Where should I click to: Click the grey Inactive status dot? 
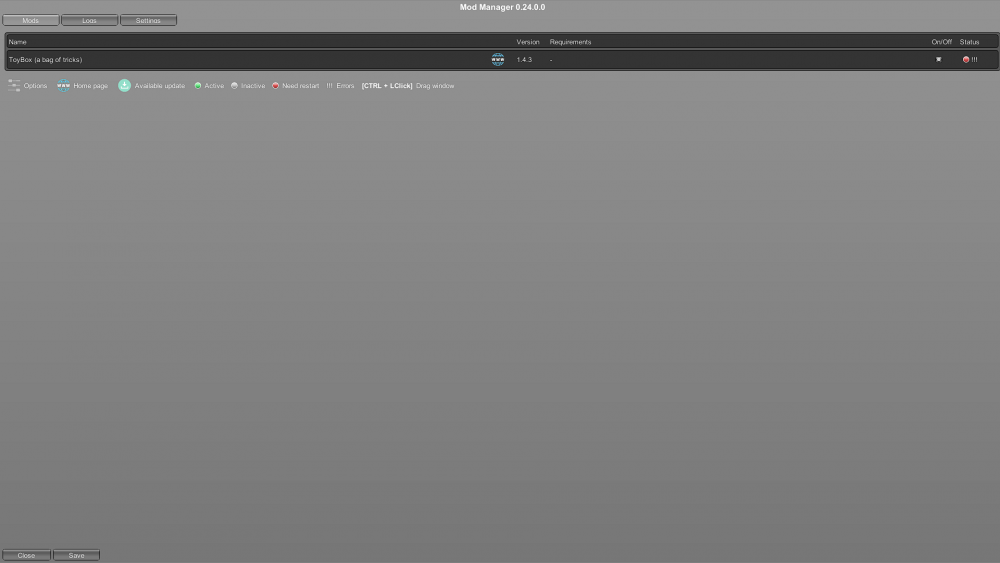(x=234, y=86)
